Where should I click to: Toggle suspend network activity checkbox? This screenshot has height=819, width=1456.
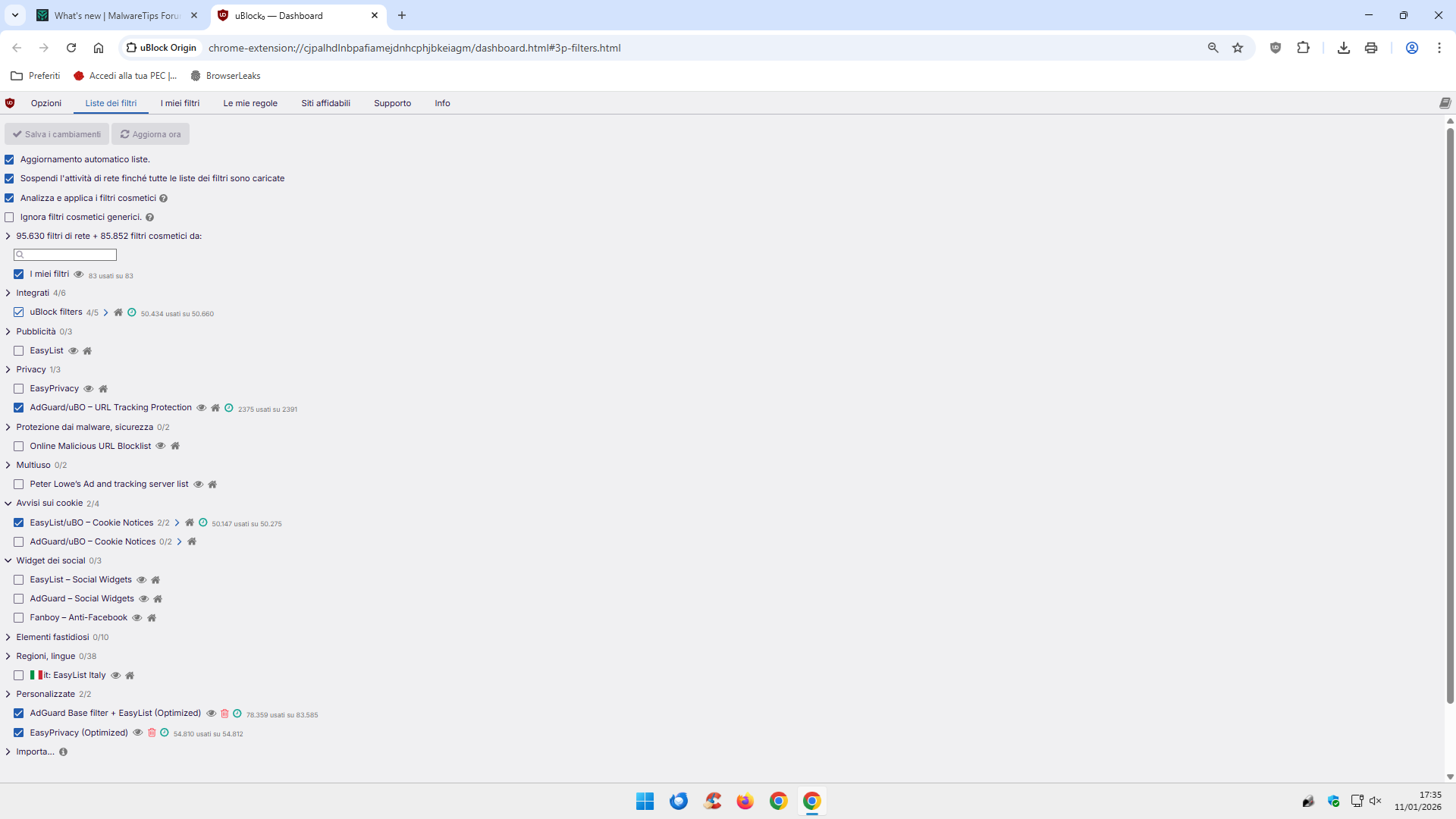point(10,179)
